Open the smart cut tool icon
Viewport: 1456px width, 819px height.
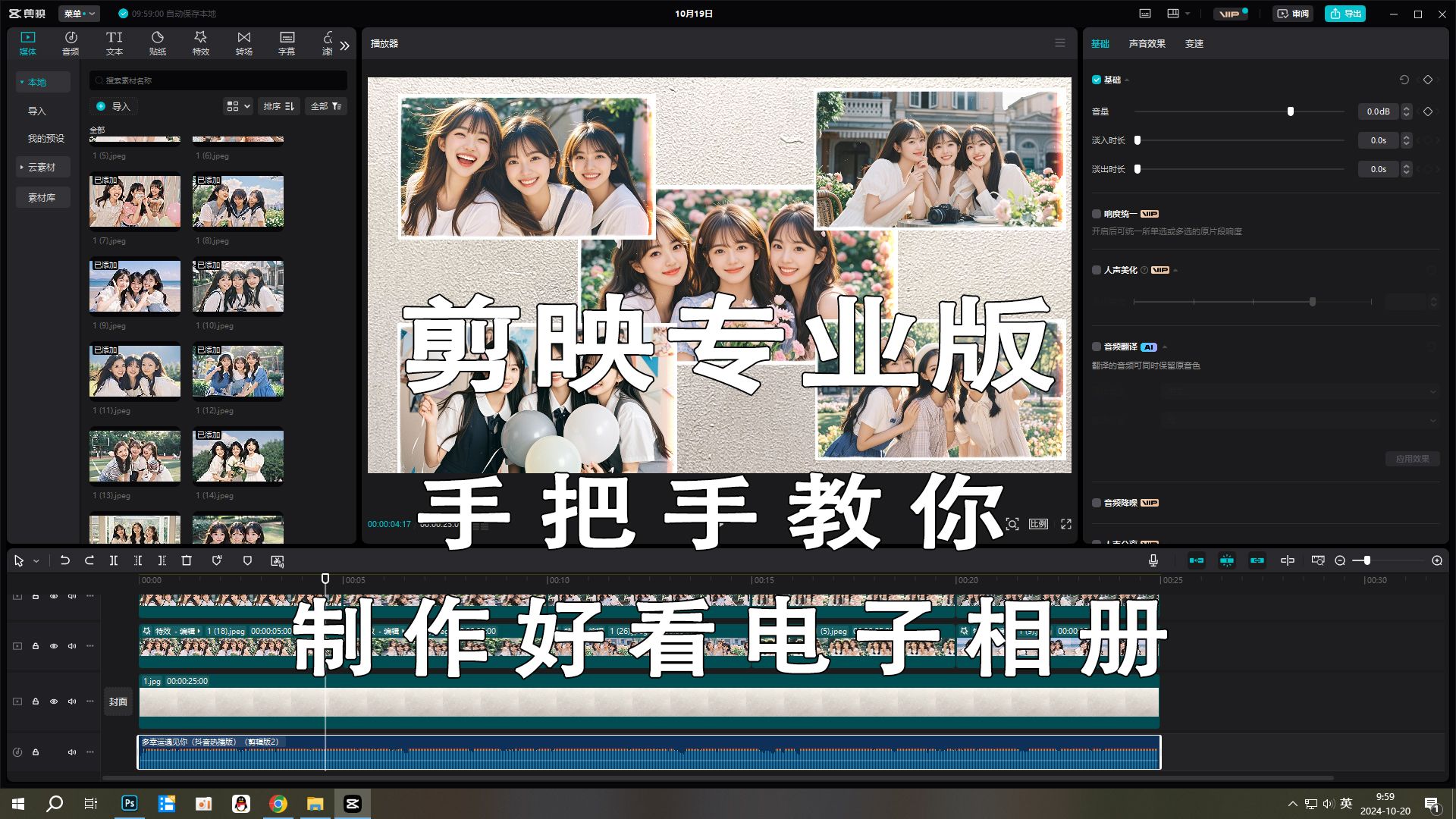point(278,560)
